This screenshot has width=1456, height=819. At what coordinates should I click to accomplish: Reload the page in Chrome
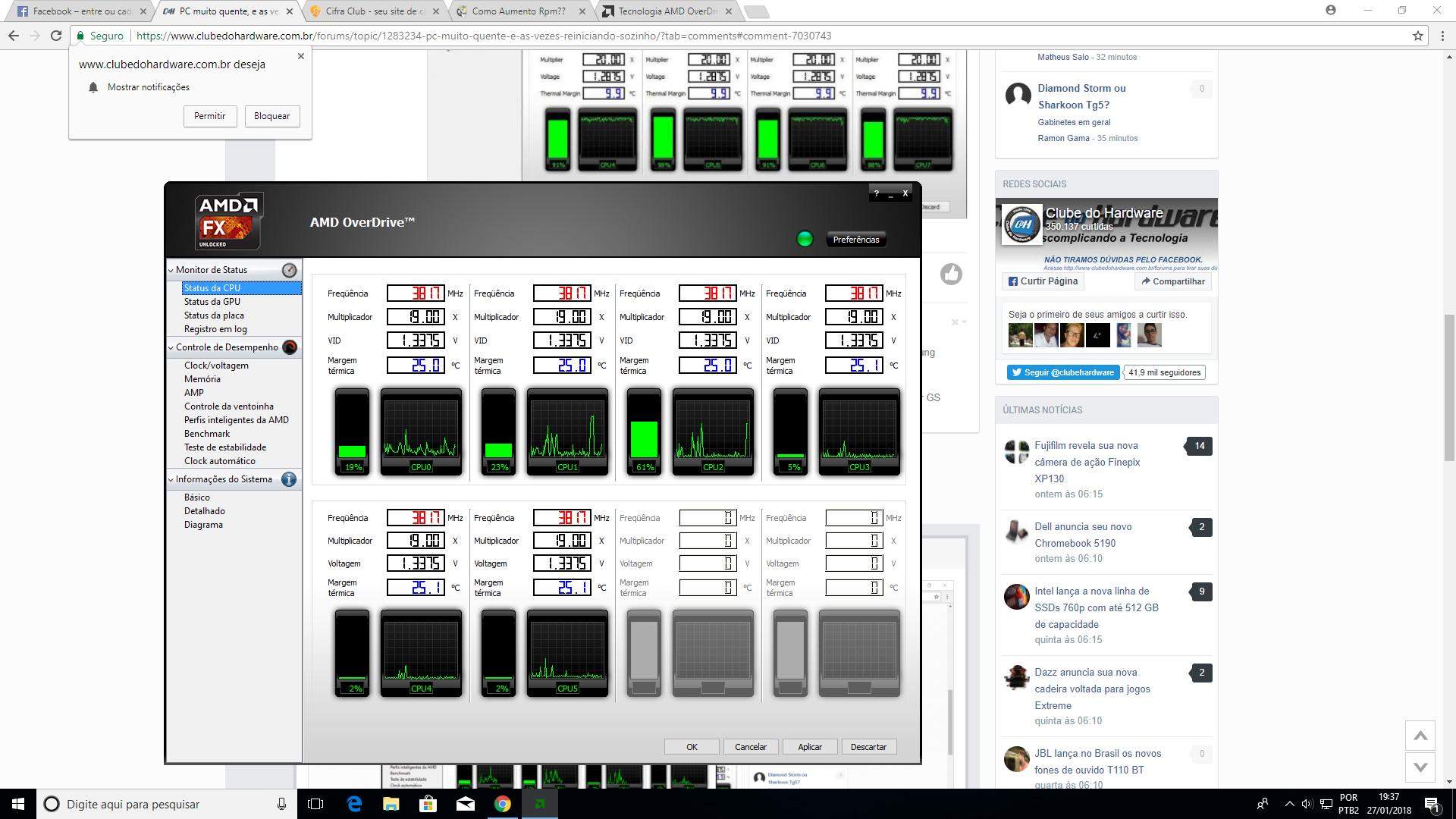[x=55, y=36]
